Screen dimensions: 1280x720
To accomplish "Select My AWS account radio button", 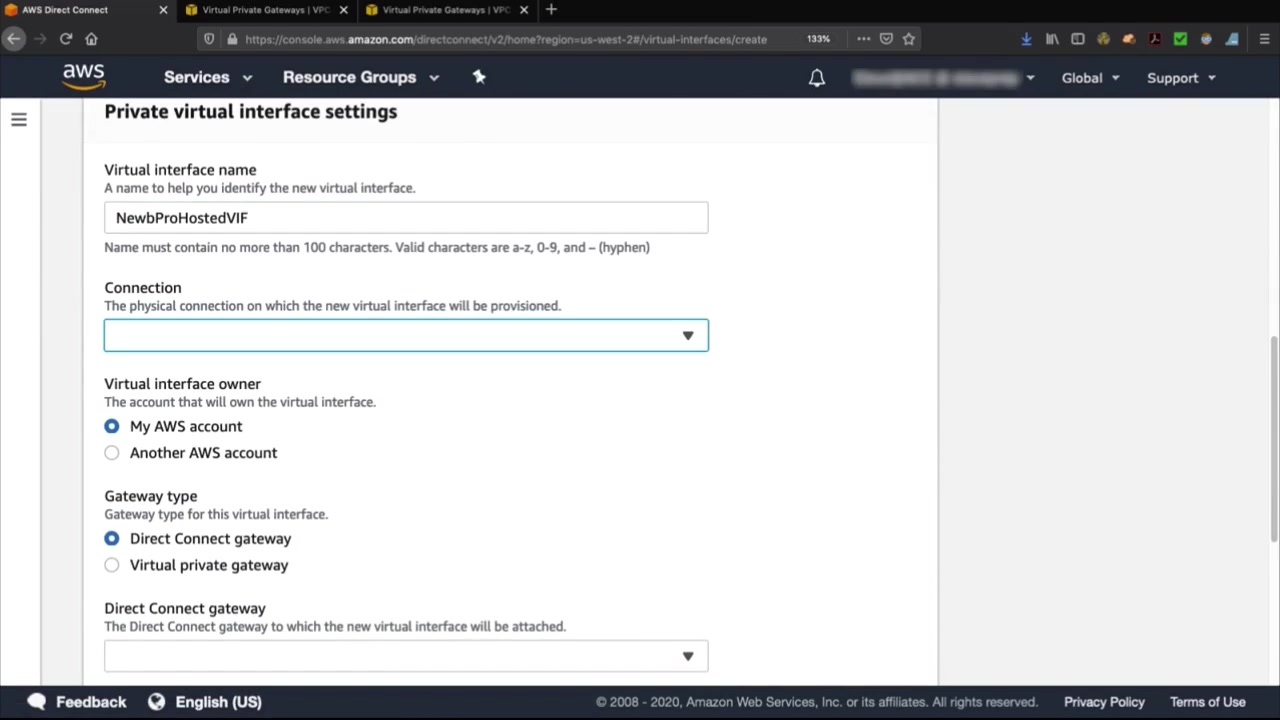I will [112, 426].
